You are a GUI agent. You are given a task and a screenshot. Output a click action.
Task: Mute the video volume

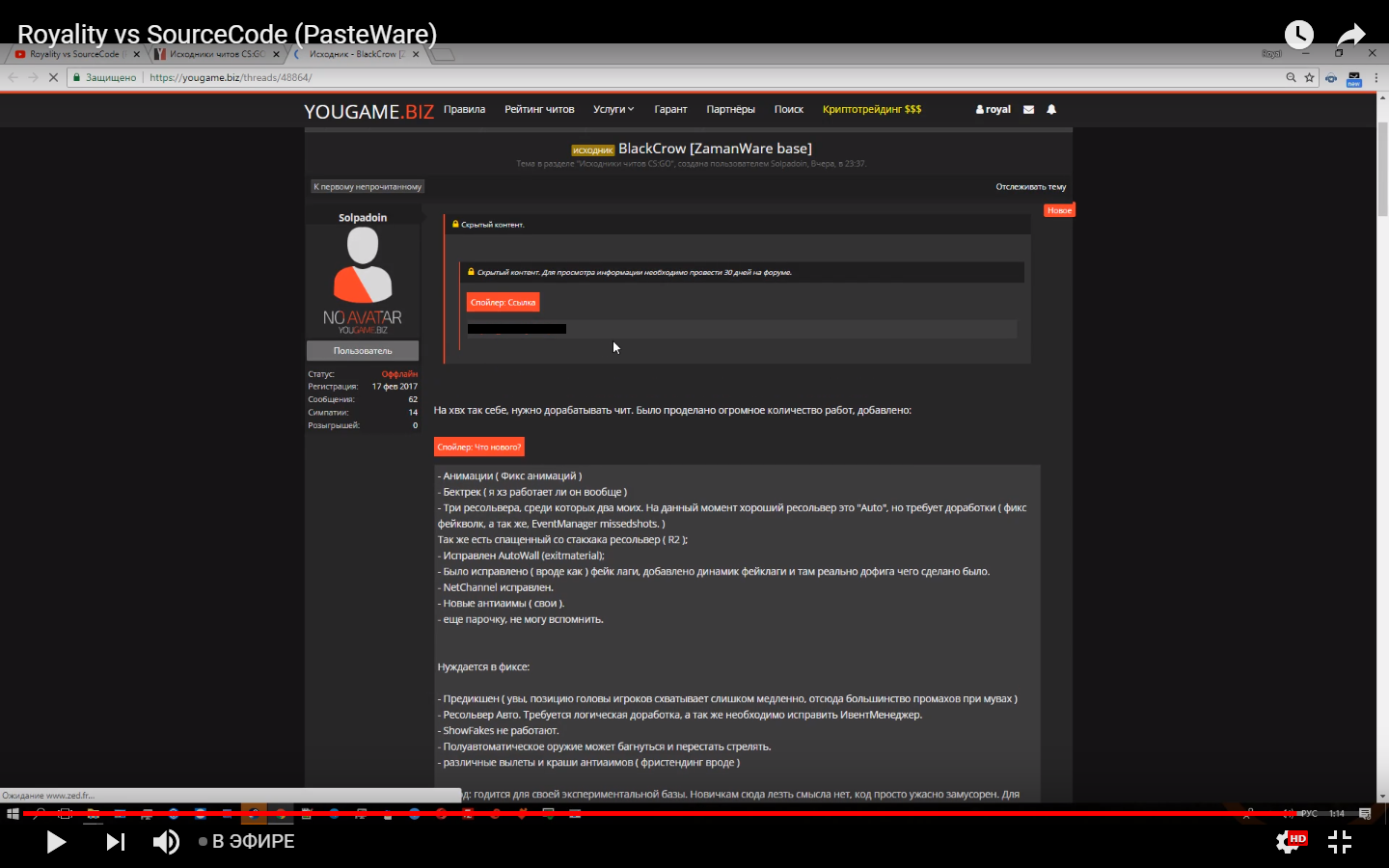tap(166, 842)
